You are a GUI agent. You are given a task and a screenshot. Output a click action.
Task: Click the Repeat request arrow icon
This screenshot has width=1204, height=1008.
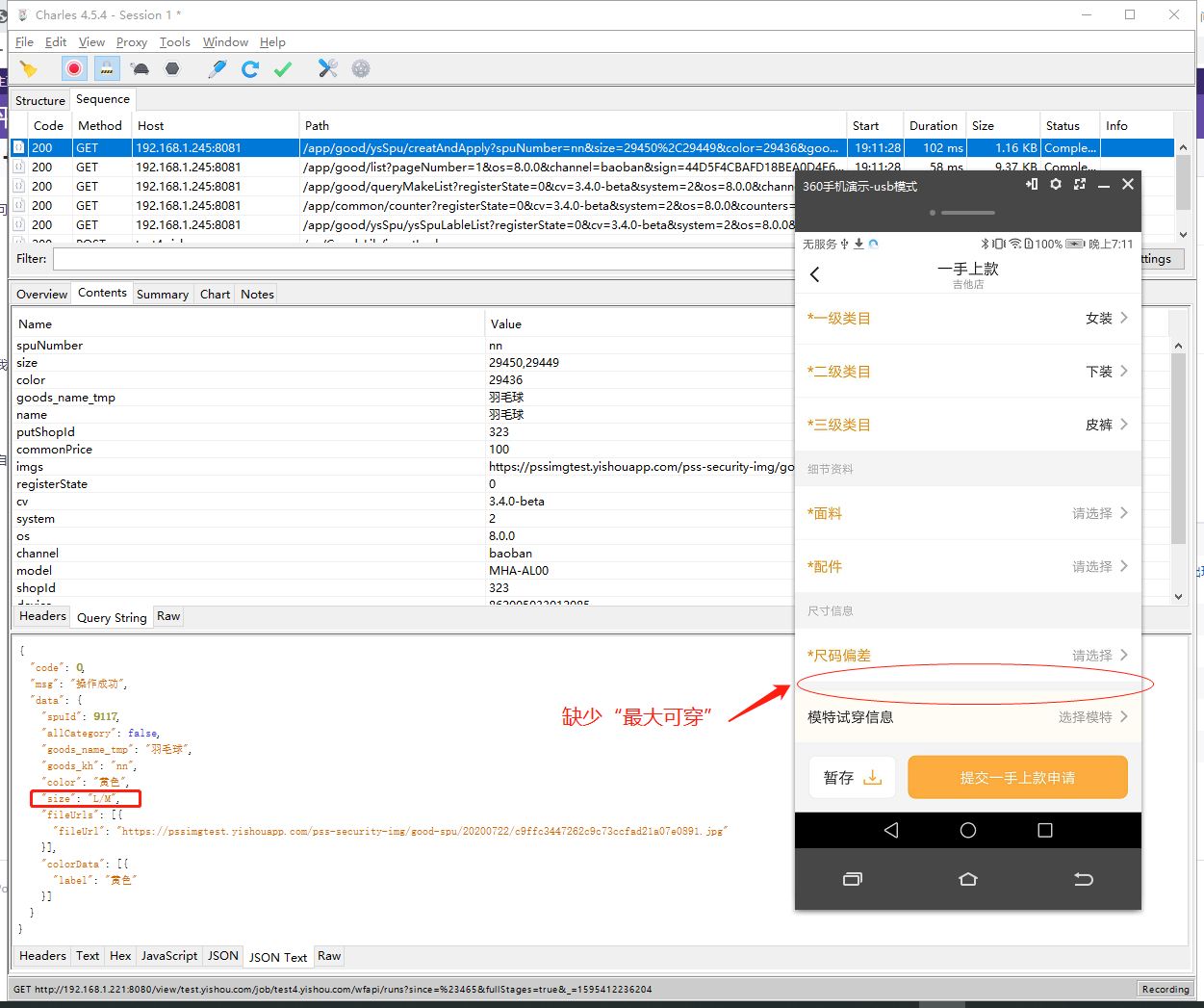[x=250, y=68]
